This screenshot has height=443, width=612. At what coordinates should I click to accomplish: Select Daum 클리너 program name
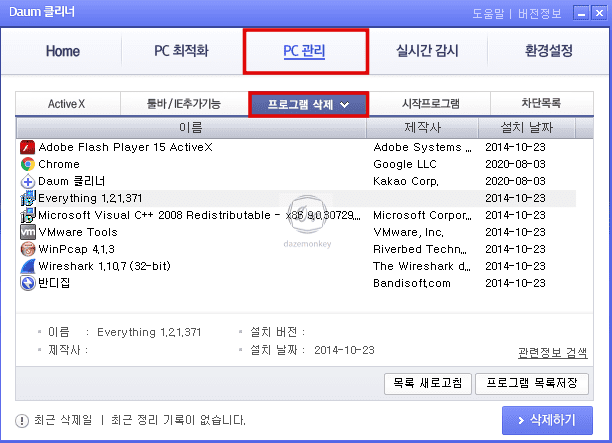coord(71,181)
